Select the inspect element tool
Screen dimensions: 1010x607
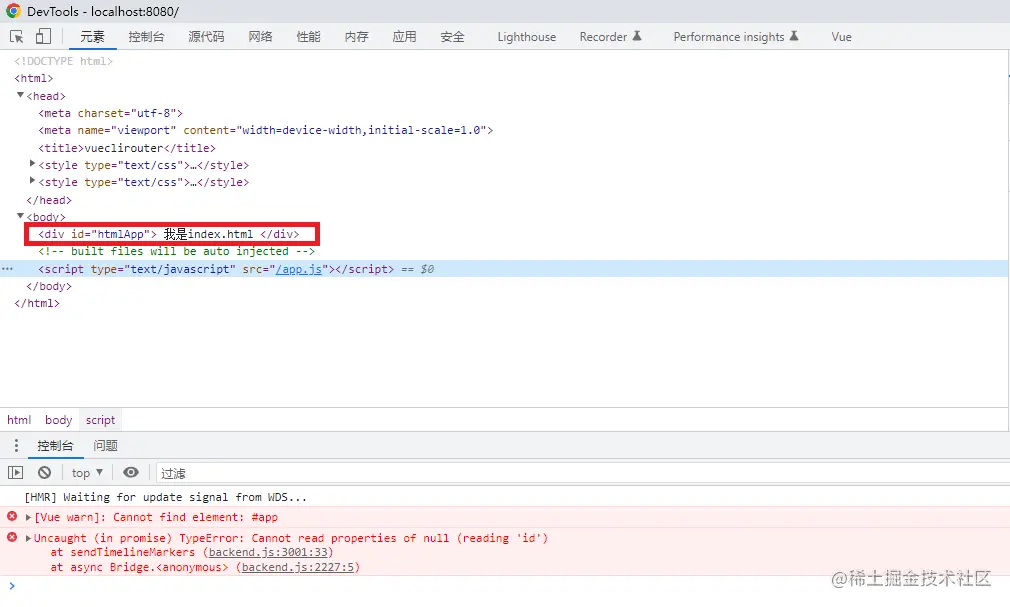(x=16, y=36)
